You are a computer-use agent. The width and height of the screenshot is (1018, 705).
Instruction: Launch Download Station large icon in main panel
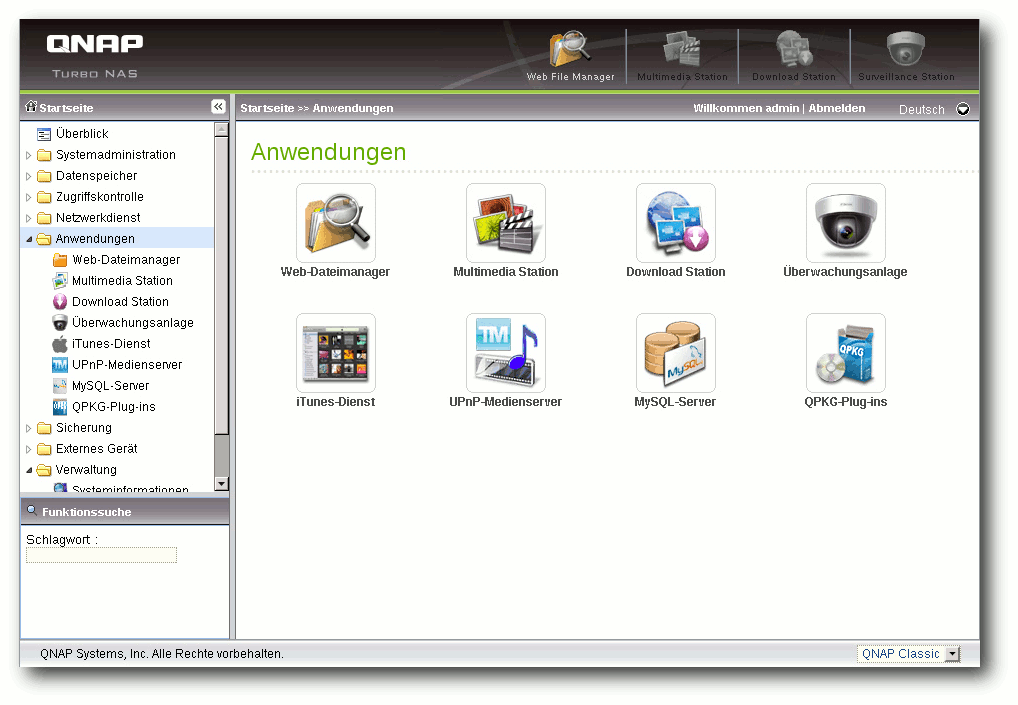tap(676, 223)
